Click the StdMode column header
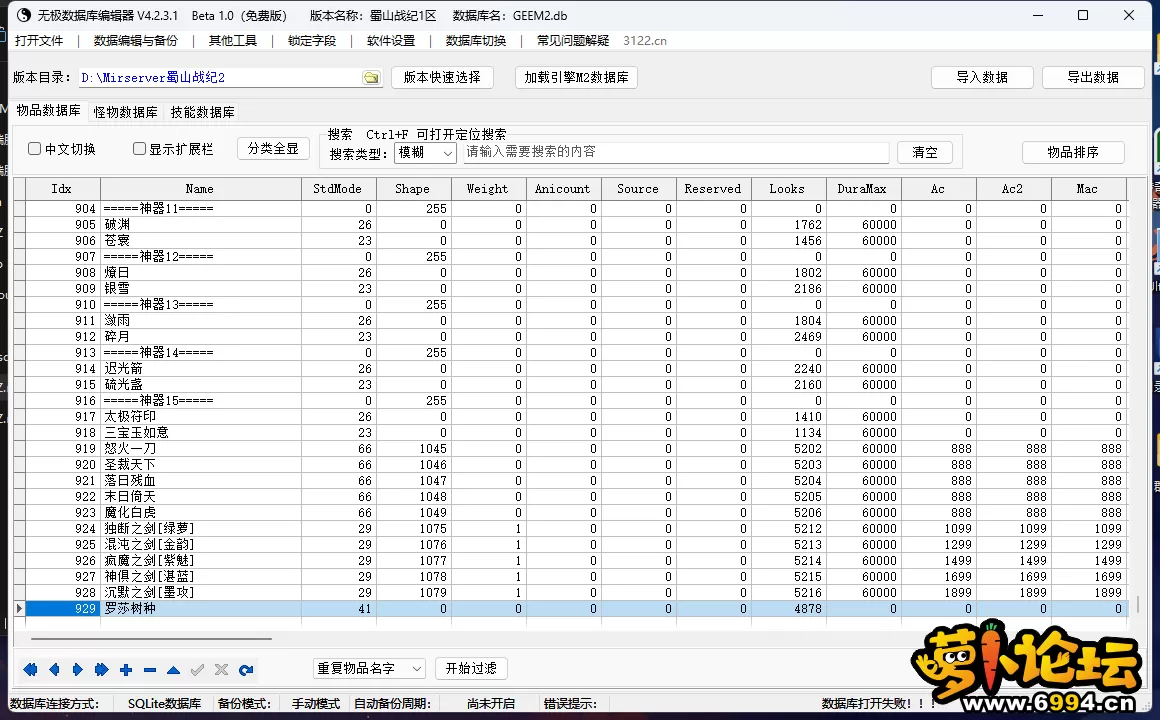Image resolution: width=1160 pixels, height=720 pixels. pyautogui.click(x=338, y=189)
